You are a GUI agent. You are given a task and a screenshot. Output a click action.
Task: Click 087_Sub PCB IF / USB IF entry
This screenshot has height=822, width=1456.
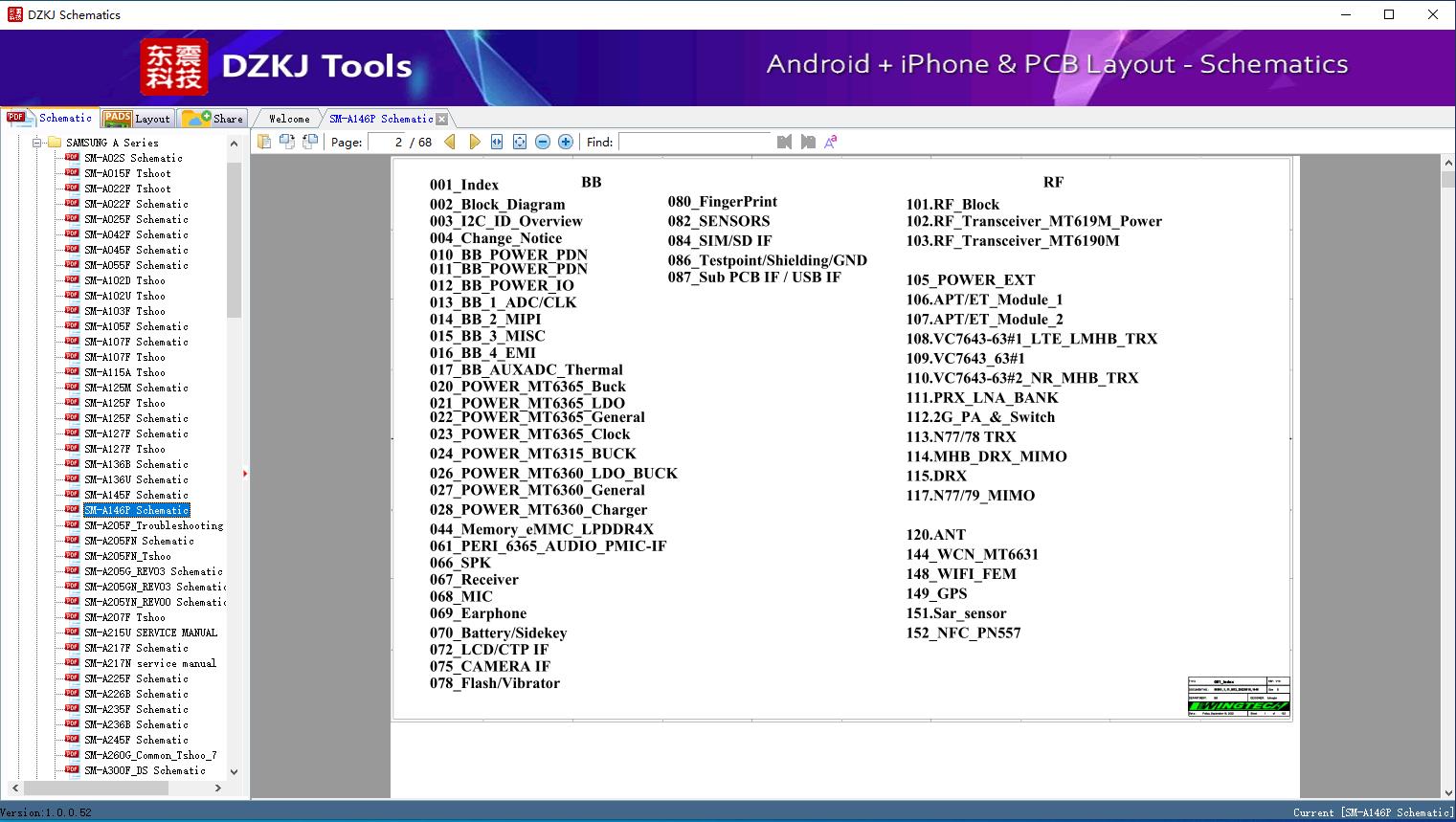coord(754,278)
